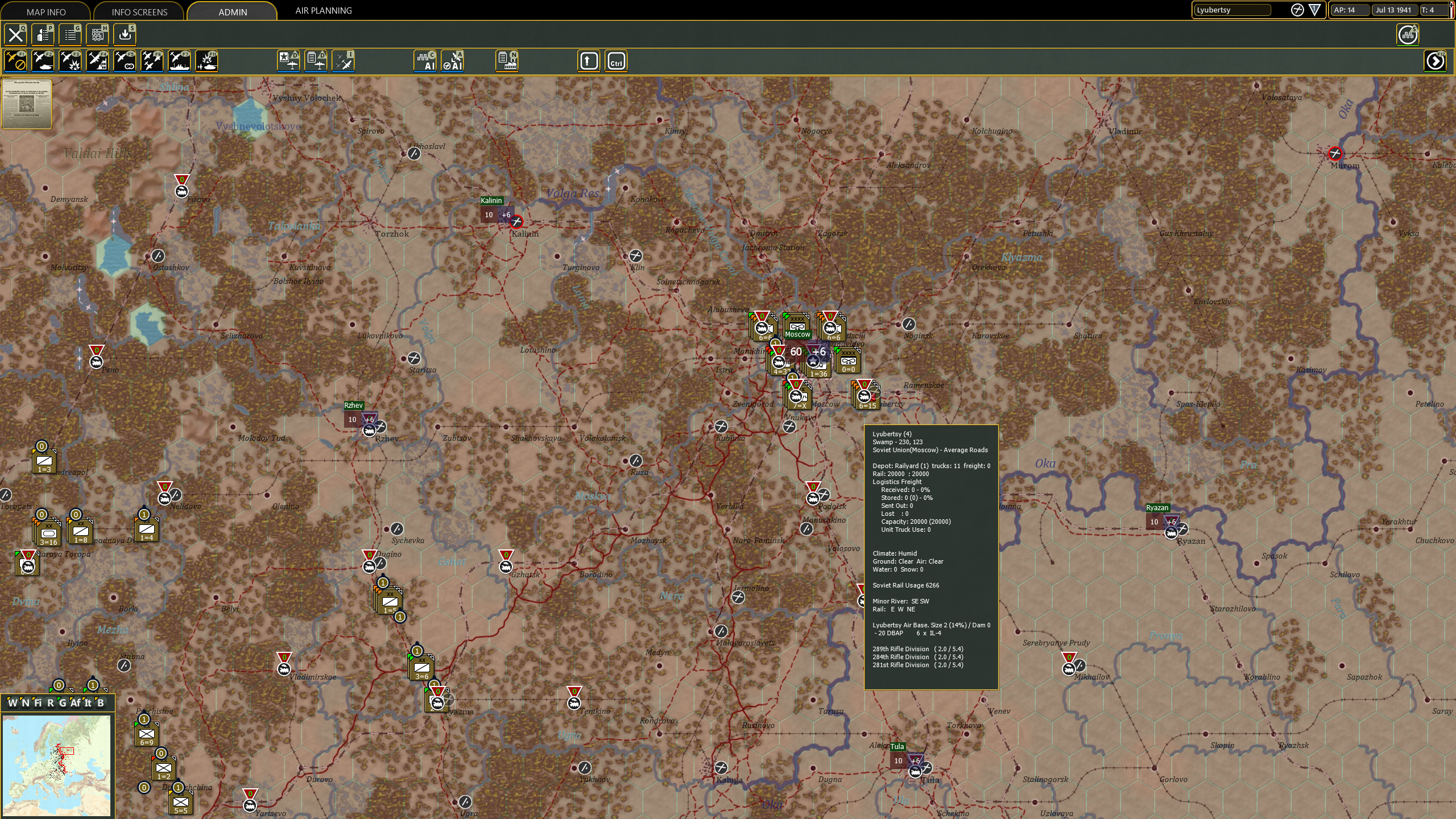Select the 0=0 headquarters counter east of Moscow
This screenshot has width=1456, height=819.
point(848,361)
